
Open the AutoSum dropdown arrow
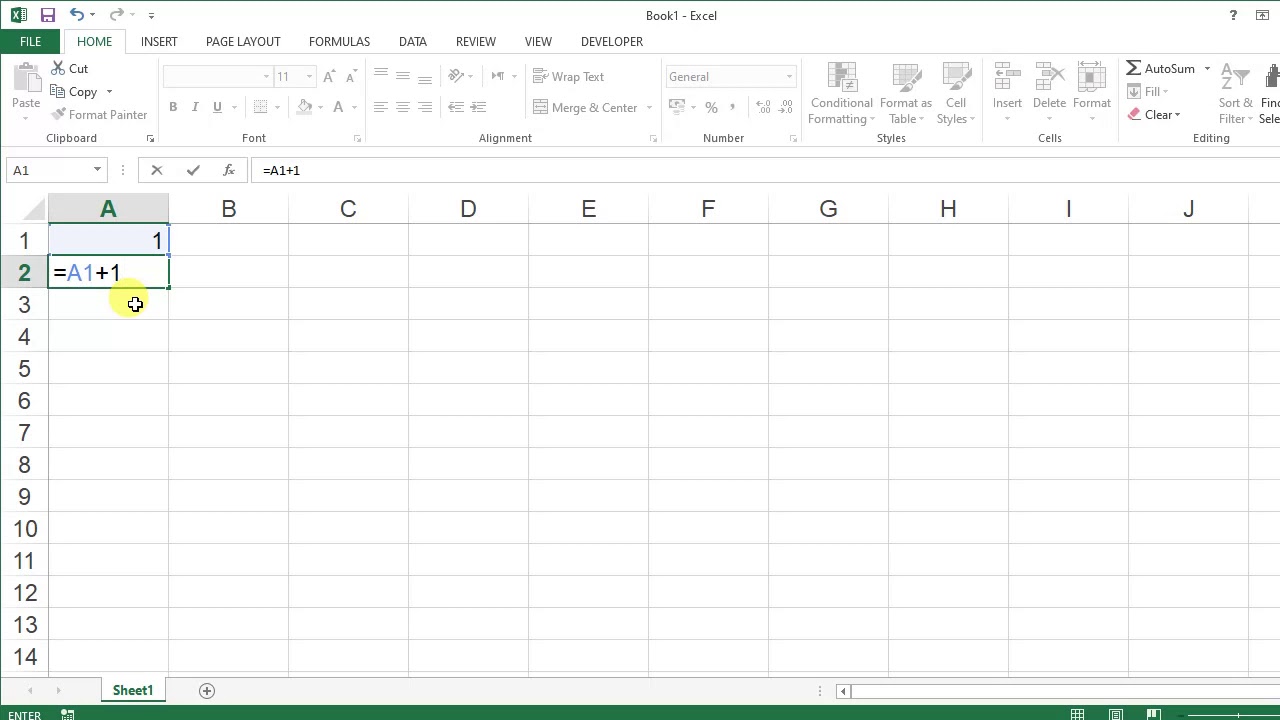pyautogui.click(x=1207, y=69)
